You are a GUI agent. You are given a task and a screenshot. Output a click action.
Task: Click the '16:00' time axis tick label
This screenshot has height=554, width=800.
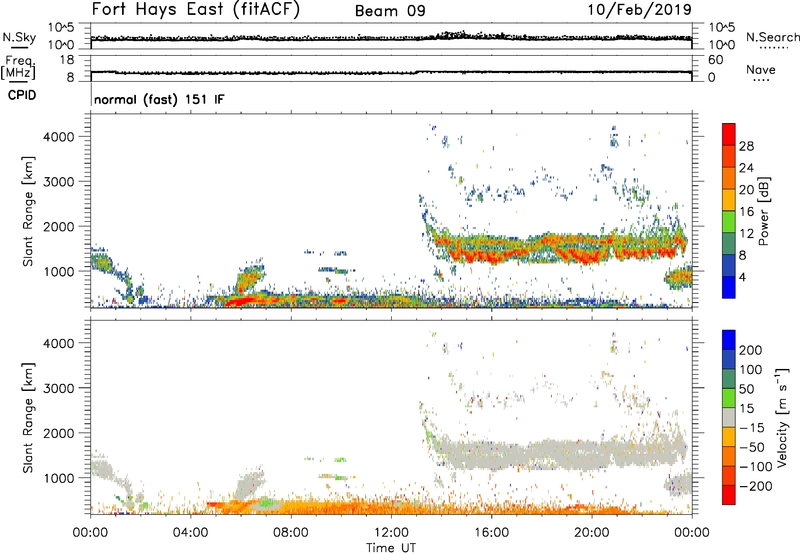click(x=491, y=533)
